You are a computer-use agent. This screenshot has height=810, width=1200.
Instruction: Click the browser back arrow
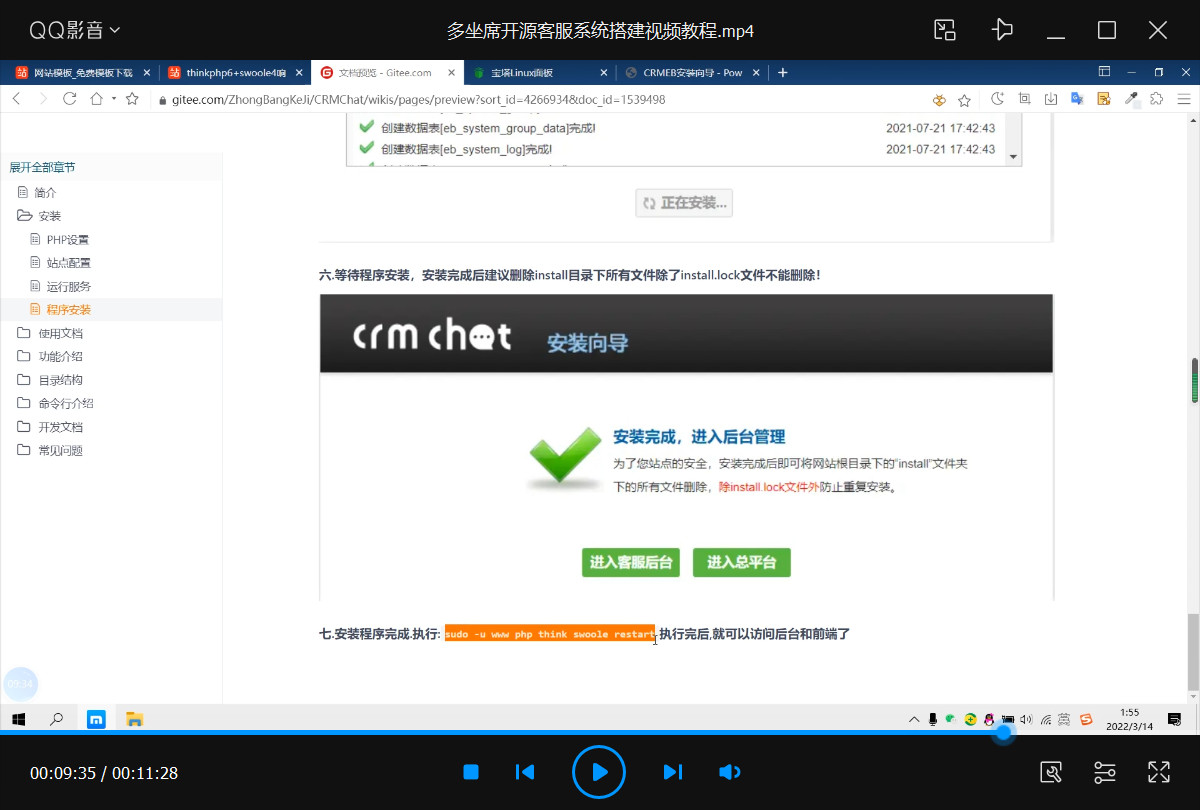(x=17, y=99)
